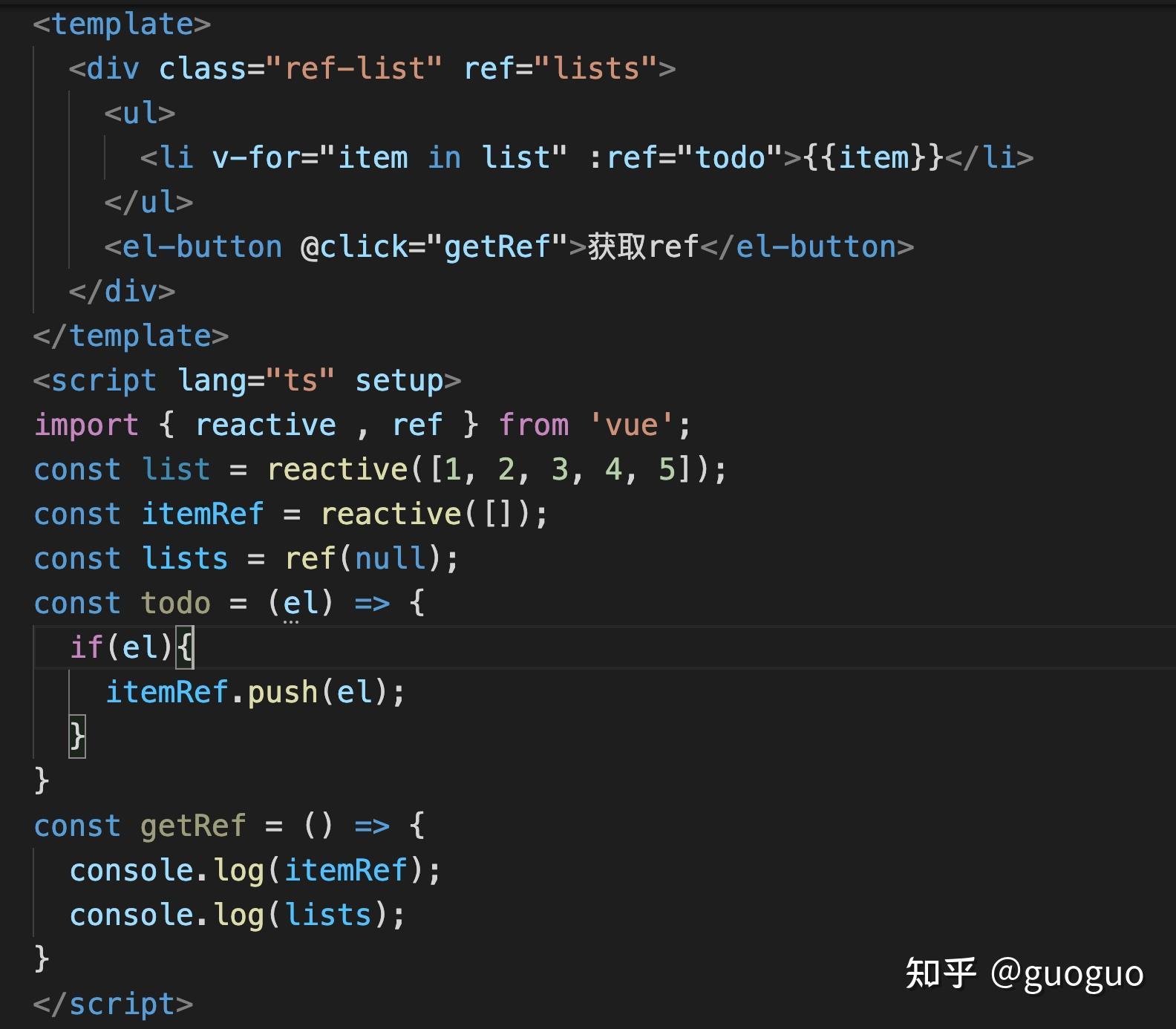This screenshot has width=1176, height=1029.
Task: Click itemRef in its const declaration
Action: tap(203, 514)
